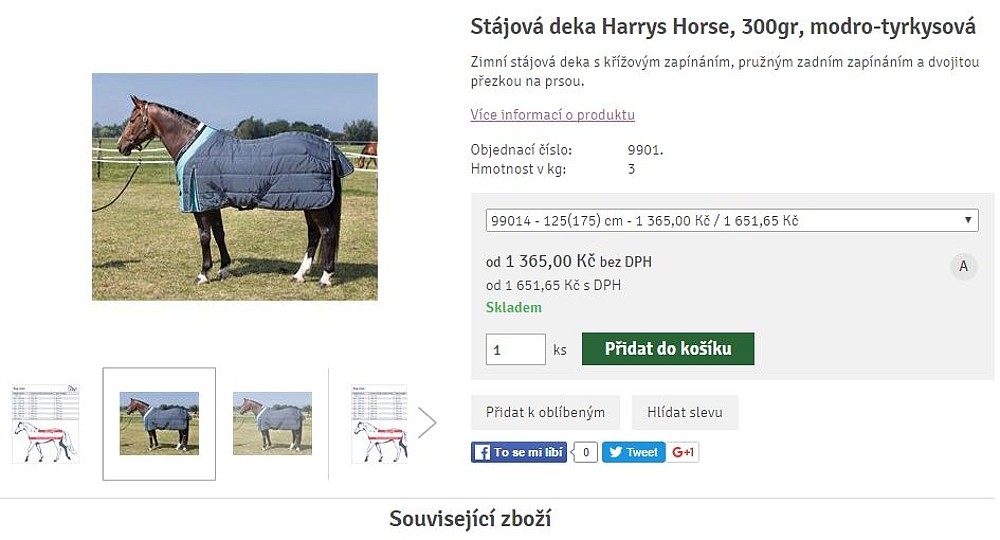Image resolution: width=1000 pixels, height=540 pixels.
Task: Add the product via "Přidat k oblíbeným"
Action: [x=545, y=412]
